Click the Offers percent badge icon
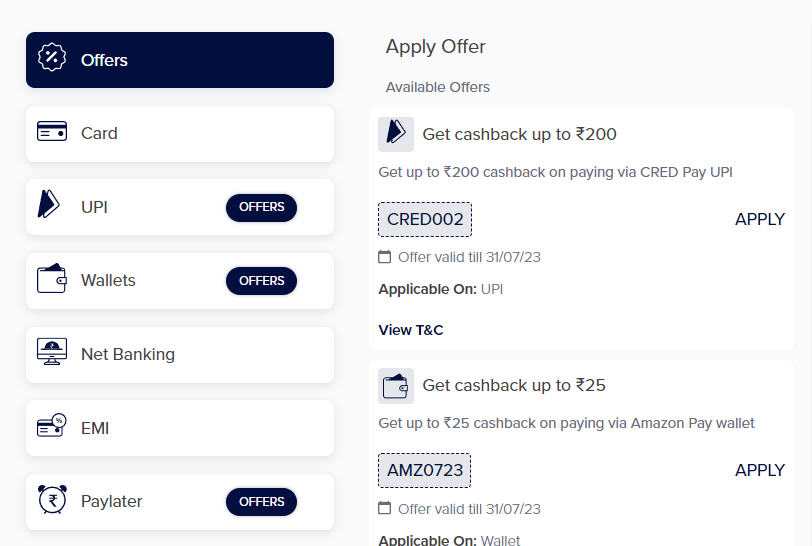Image resolution: width=812 pixels, height=546 pixels. coord(52,60)
